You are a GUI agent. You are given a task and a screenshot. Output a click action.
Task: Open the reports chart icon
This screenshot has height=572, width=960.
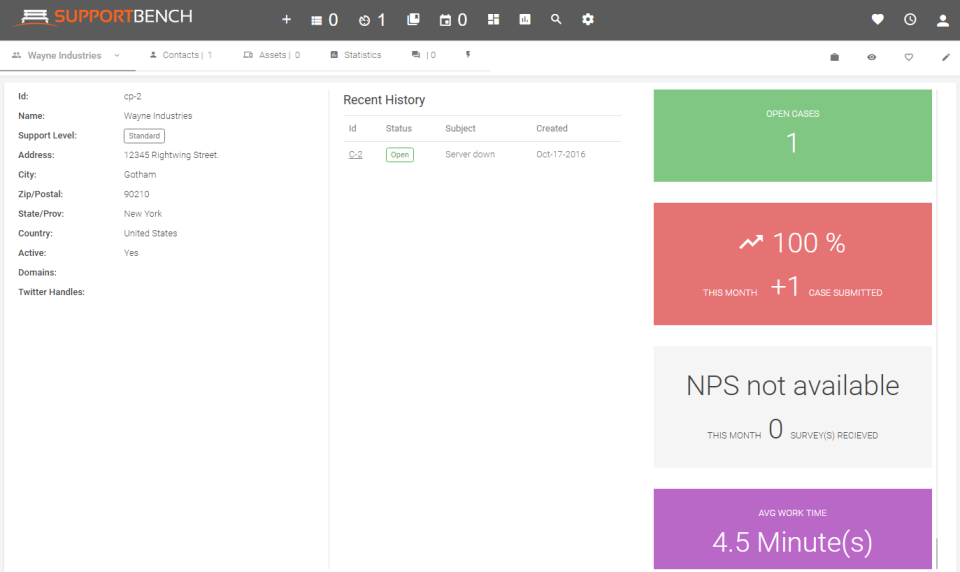tap(525, 20)
